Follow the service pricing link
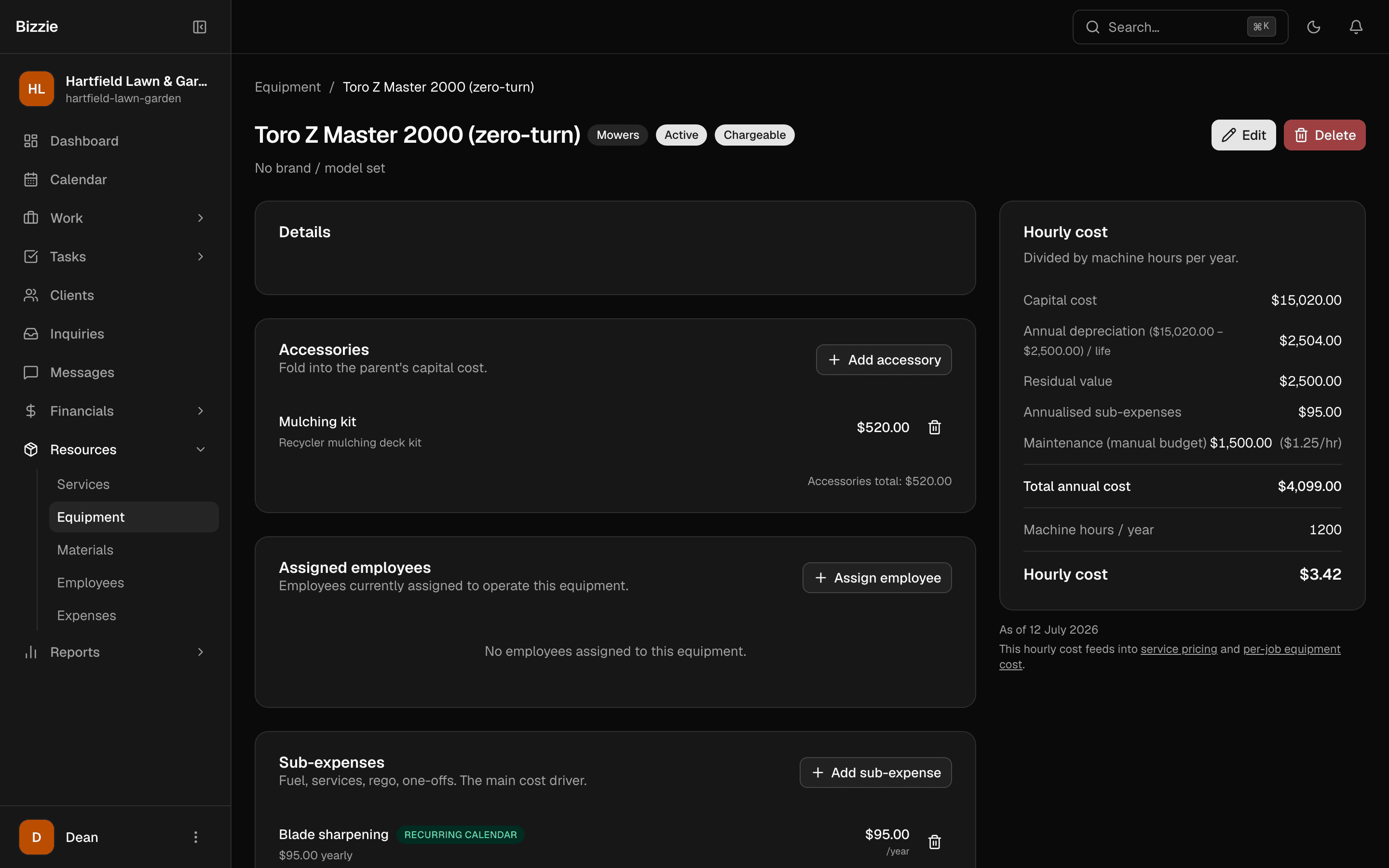This screenshot has height=868, width=1389. 1178,649
